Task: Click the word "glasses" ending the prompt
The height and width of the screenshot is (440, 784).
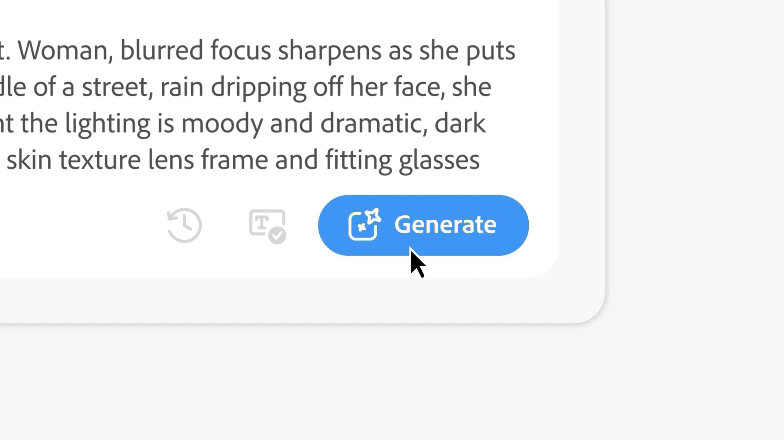Action: click(441, 160)
